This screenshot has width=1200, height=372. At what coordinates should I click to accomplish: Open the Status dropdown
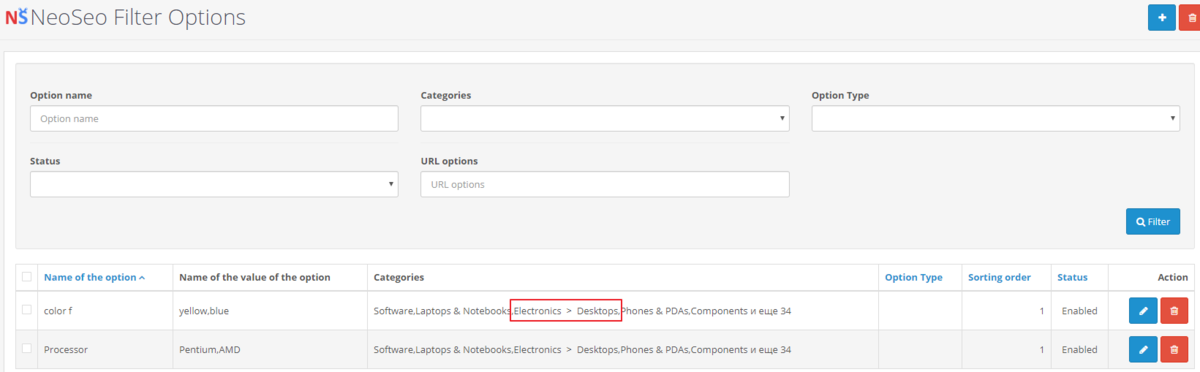point(214,184)
